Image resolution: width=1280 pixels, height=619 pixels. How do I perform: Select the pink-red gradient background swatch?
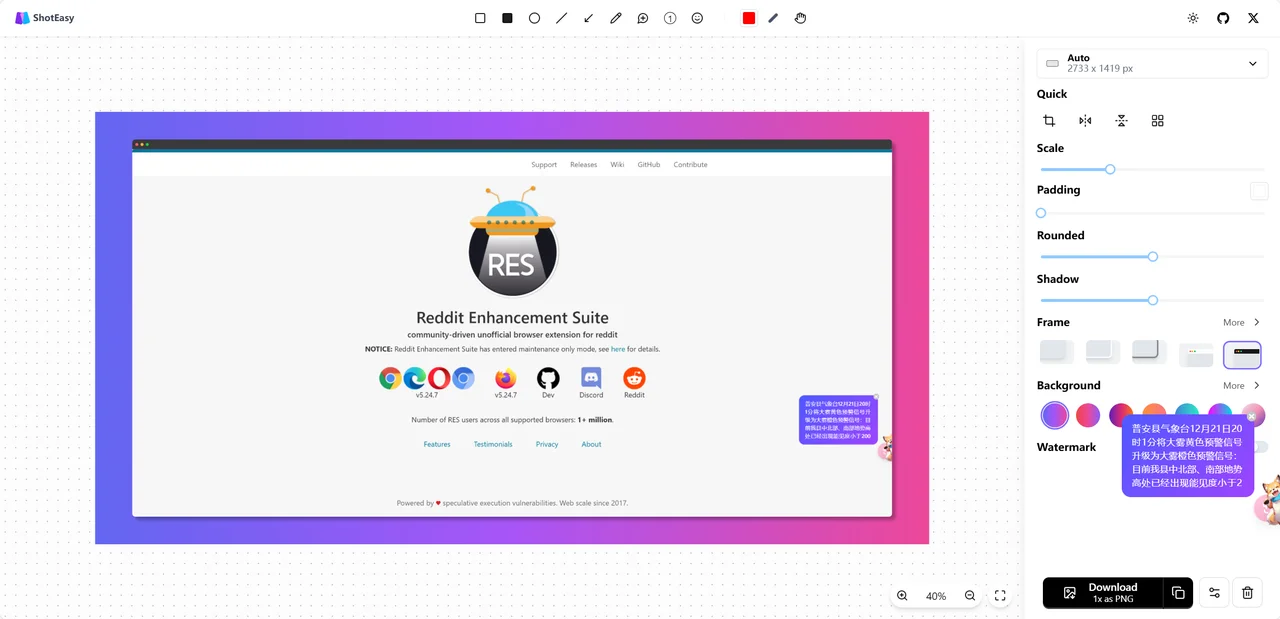tap(1088, 414)
